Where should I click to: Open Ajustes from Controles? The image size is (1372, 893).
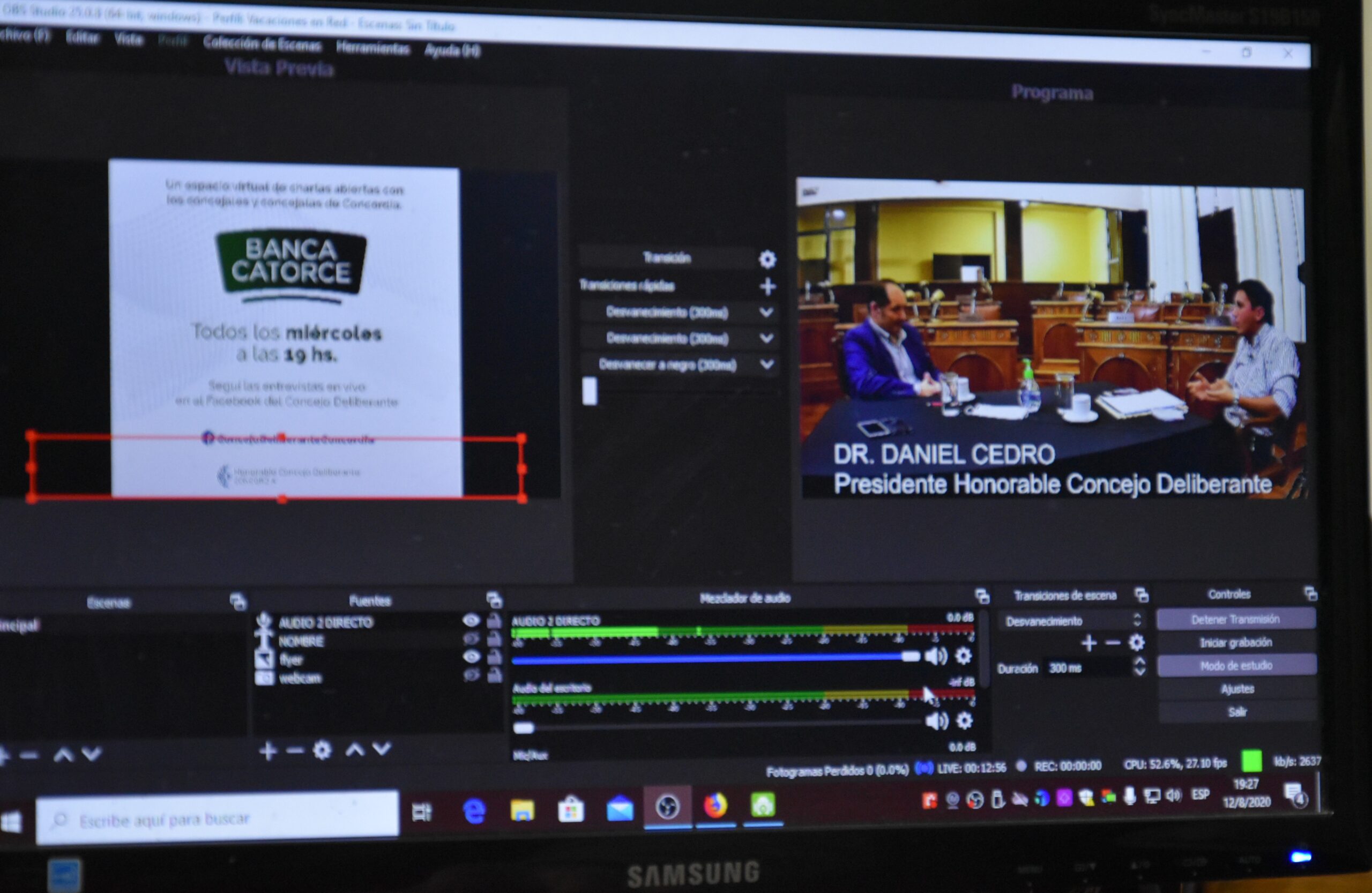(1237, 688)
